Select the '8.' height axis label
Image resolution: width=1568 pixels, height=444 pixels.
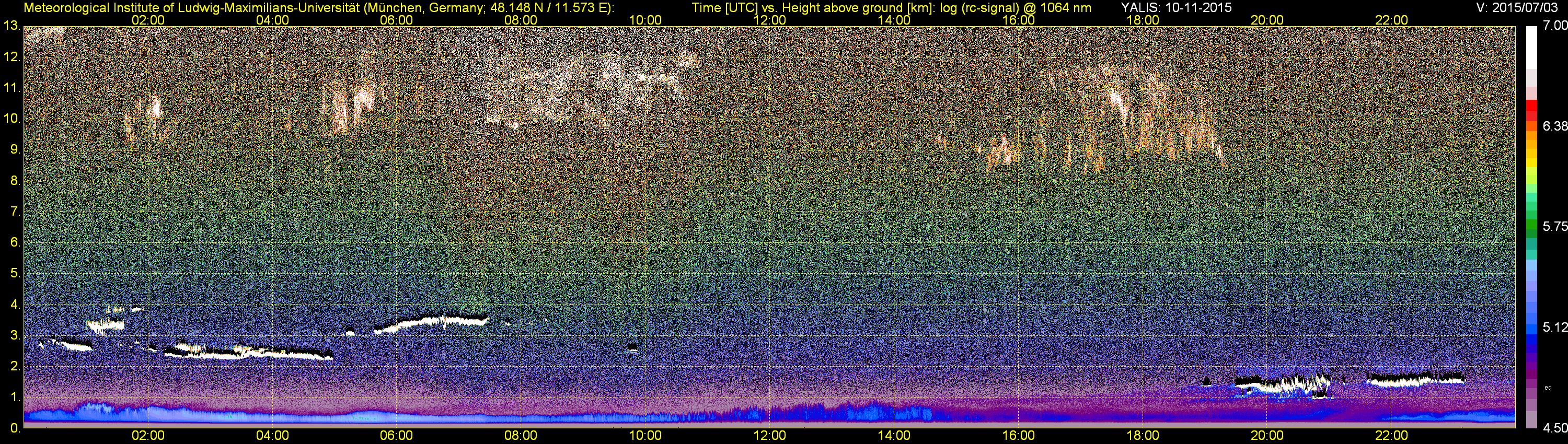click(15, 181)
